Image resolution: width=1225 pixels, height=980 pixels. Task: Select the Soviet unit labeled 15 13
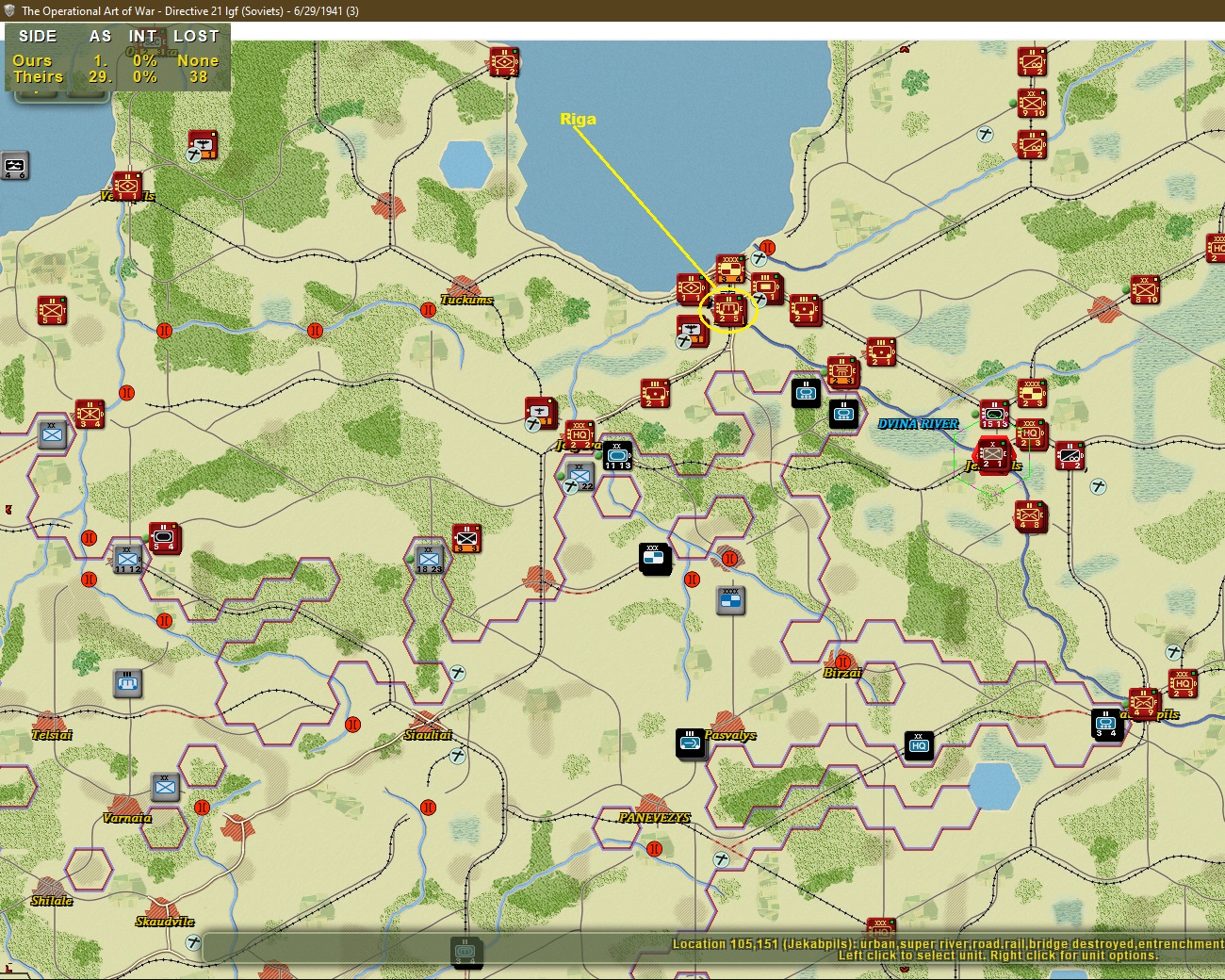994,414
